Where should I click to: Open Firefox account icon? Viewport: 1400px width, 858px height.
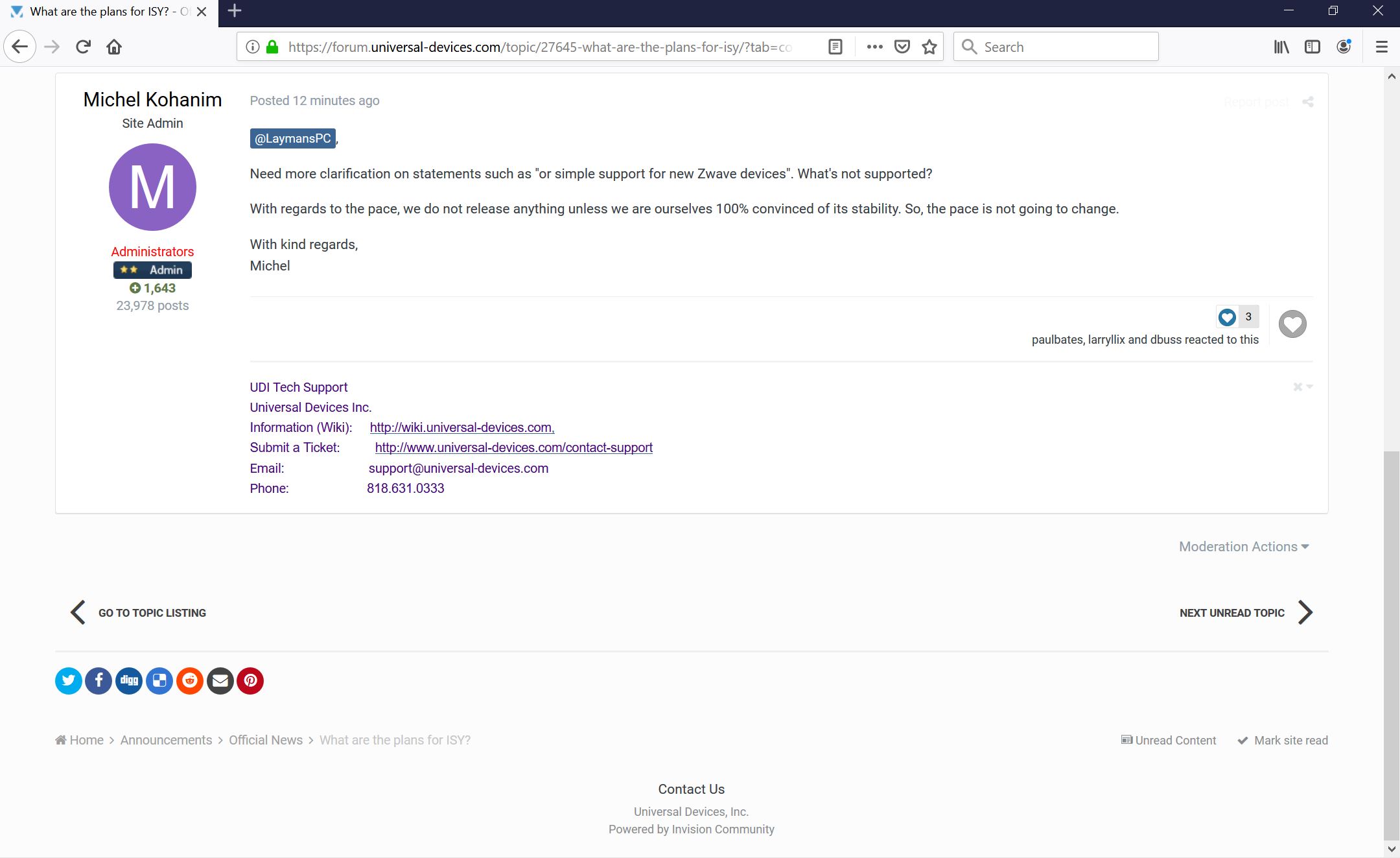(1344, 47)
